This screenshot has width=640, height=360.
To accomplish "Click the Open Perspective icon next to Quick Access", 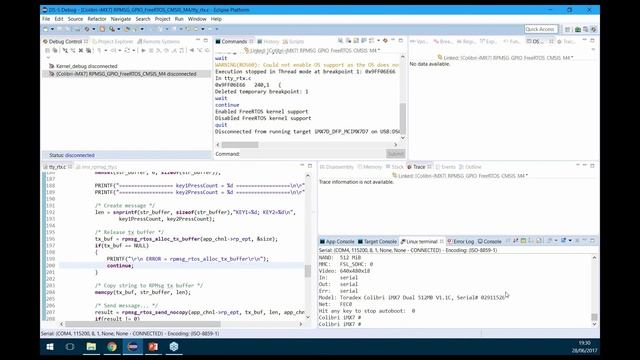I will click(x=567, y=29).
